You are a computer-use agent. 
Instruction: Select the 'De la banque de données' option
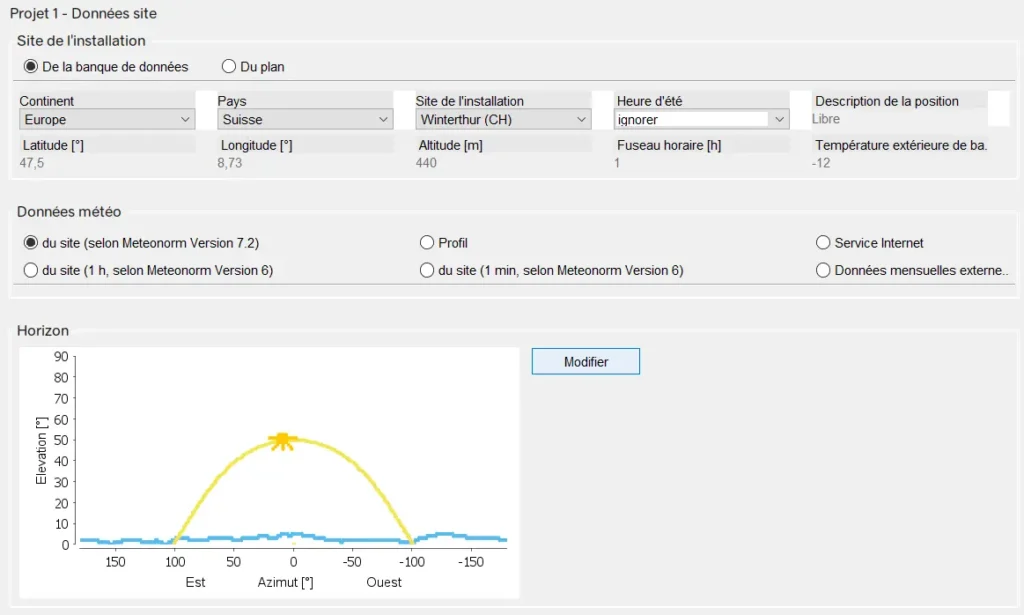coord(31,67)
